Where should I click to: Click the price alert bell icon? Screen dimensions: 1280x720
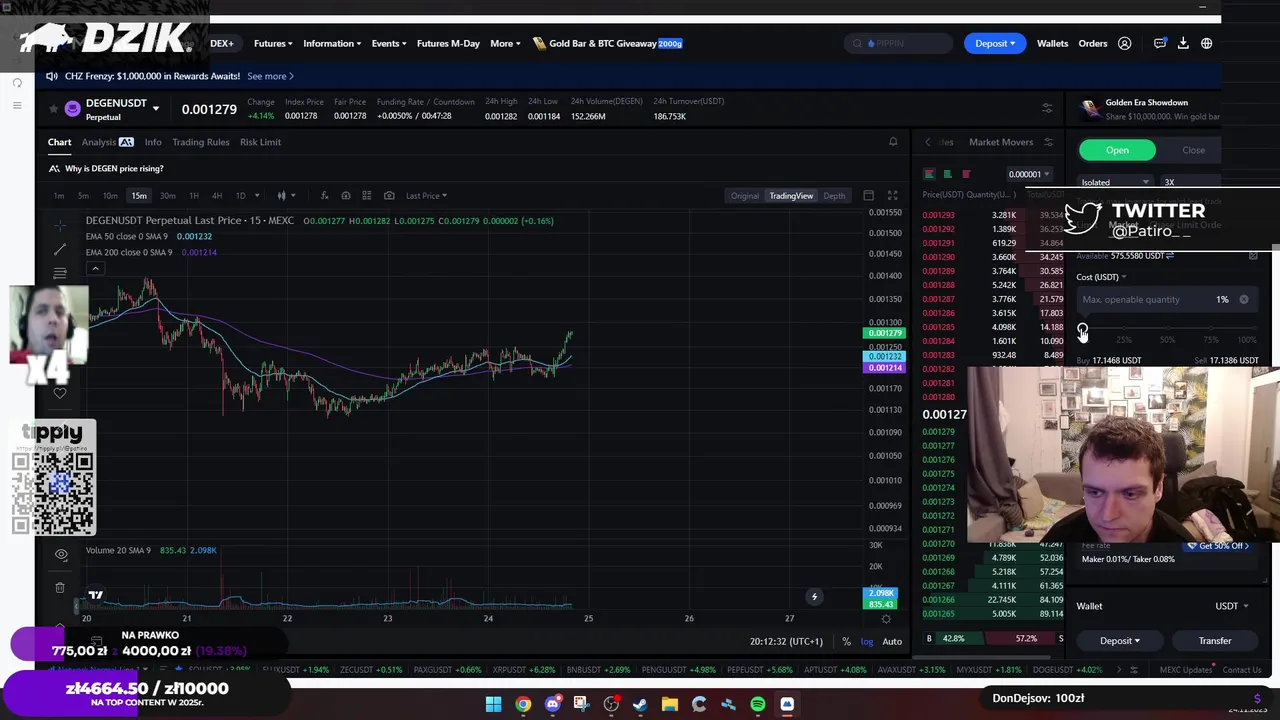pyautogui.click(x=893, y=142)
